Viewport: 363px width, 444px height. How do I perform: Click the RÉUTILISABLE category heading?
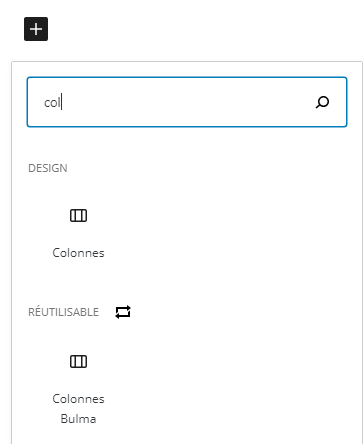pos(63,312)
